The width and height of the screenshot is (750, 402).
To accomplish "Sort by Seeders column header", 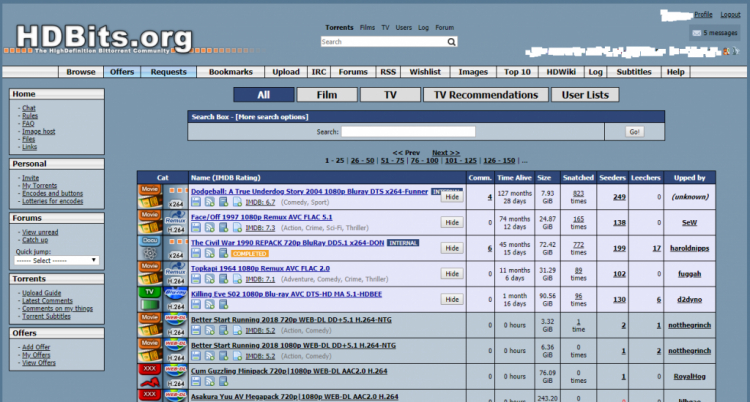I will (612, 178).
